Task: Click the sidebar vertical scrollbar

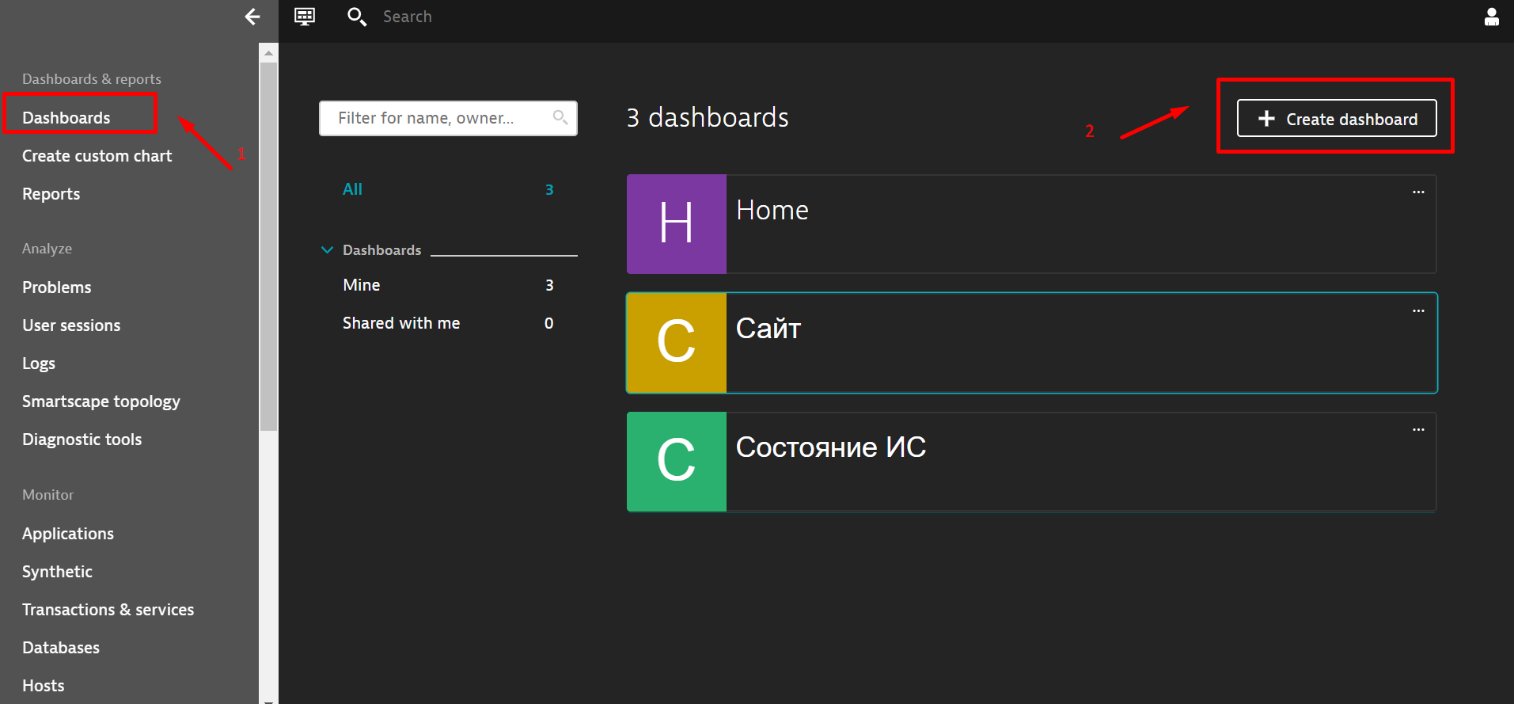Action: tap(268, 250)
